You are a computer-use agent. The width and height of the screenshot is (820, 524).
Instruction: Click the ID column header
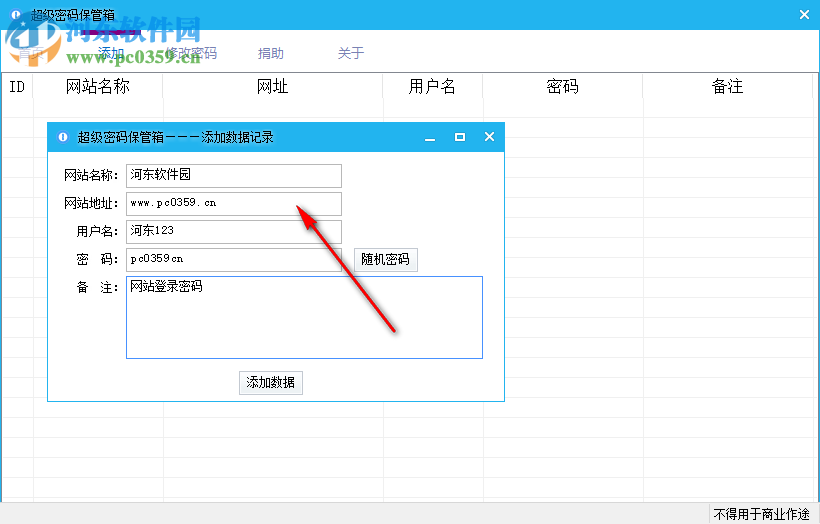tap(17, 86)
